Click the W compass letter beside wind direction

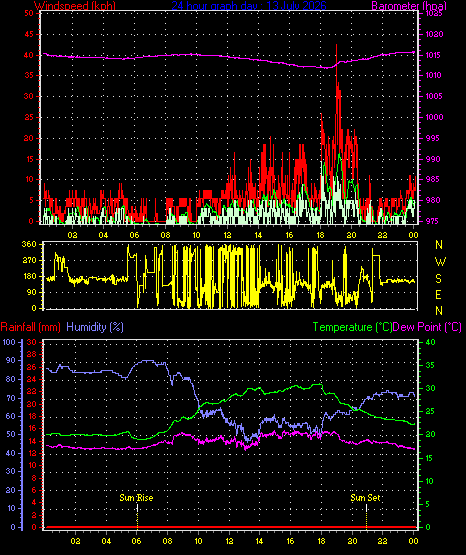(x=440, y=262)
